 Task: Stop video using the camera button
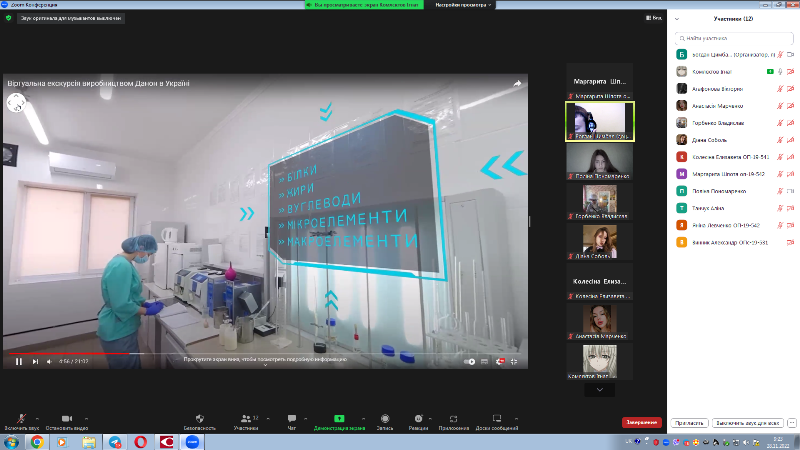[65, 418]
